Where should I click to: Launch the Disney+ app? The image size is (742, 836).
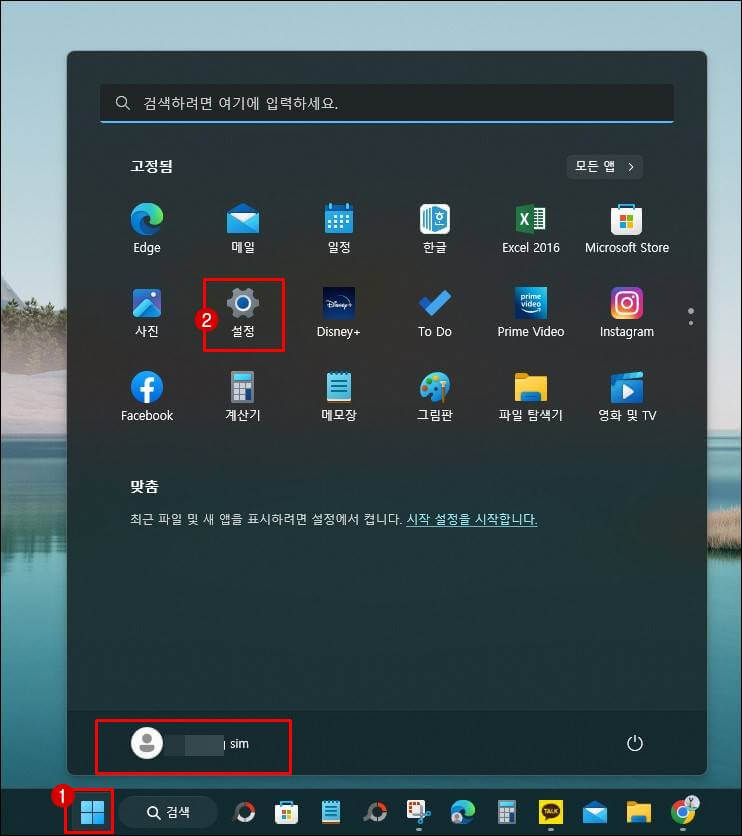(338, 312)
